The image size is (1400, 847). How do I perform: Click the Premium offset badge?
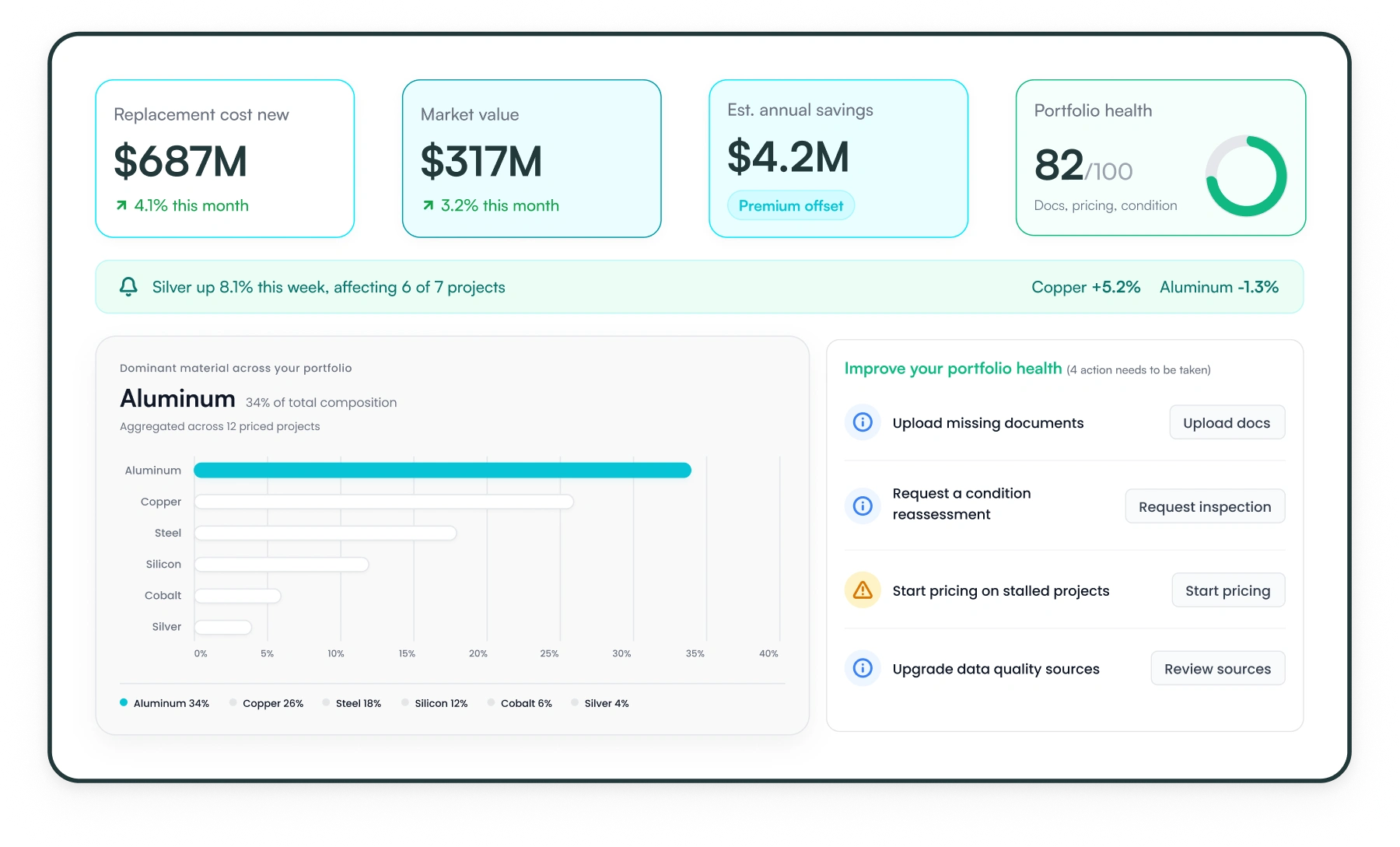pos(791,205)
